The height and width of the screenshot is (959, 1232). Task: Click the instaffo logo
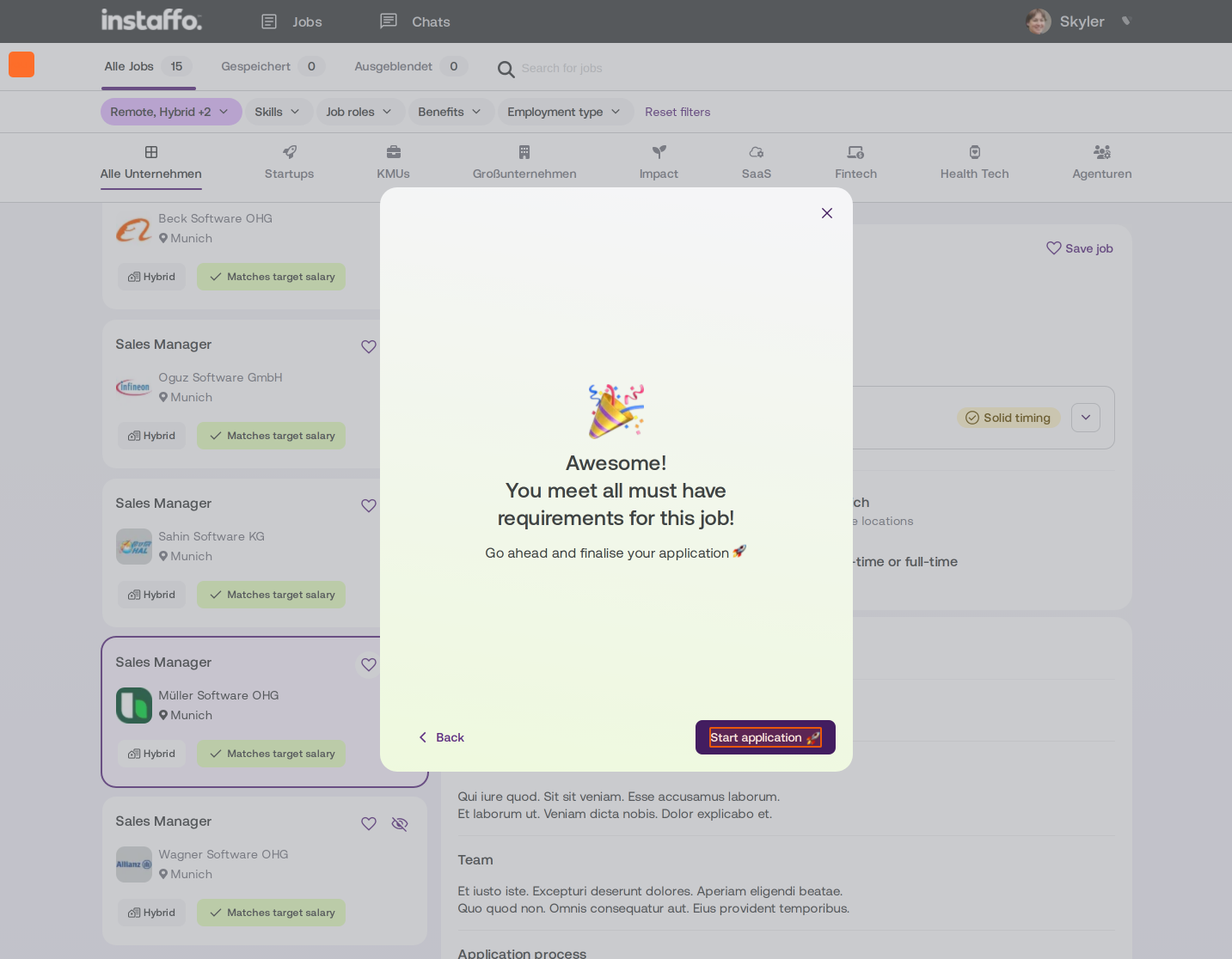point(151,20)
